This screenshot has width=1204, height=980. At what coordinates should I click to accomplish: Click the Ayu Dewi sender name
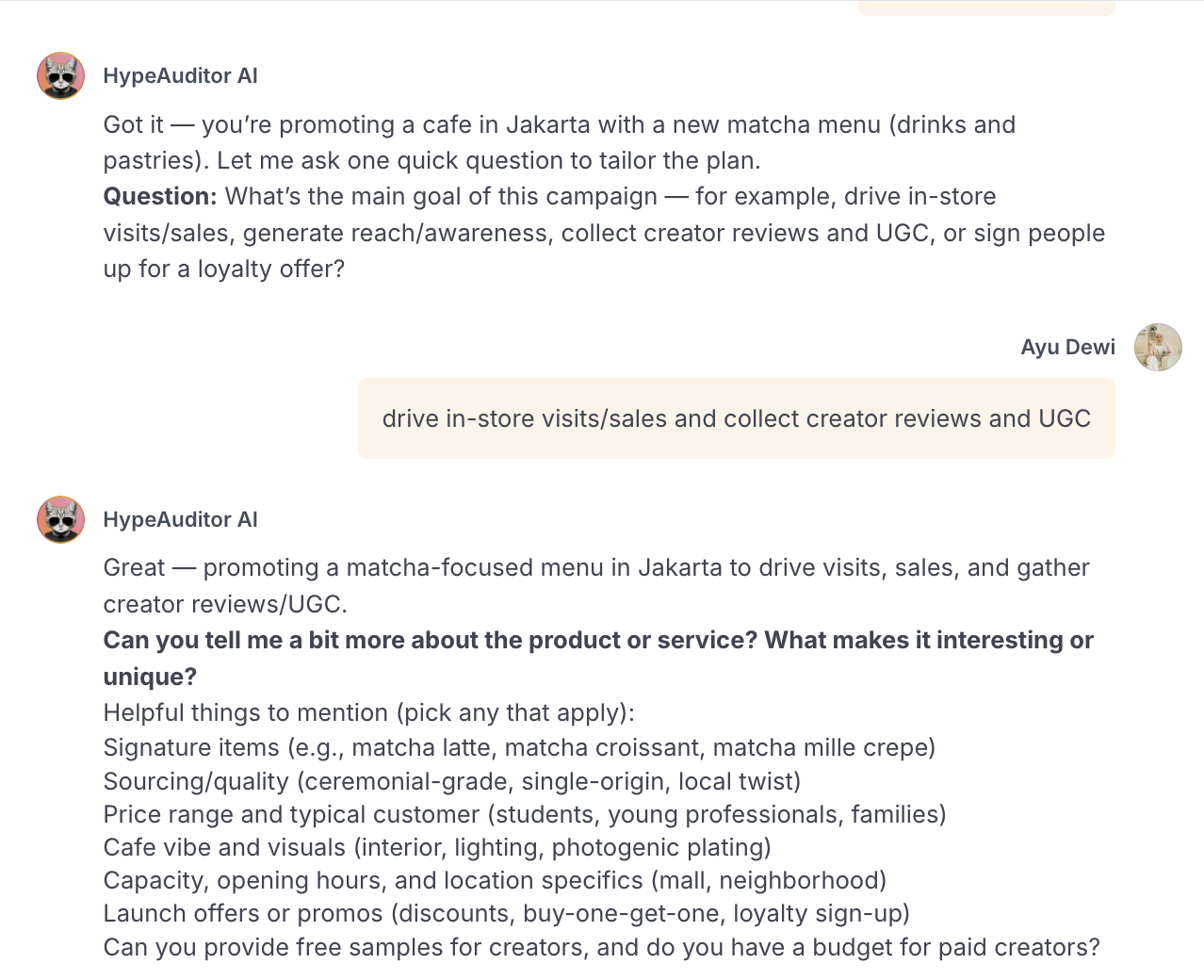pyautogui.click(x=1067, y=347)
